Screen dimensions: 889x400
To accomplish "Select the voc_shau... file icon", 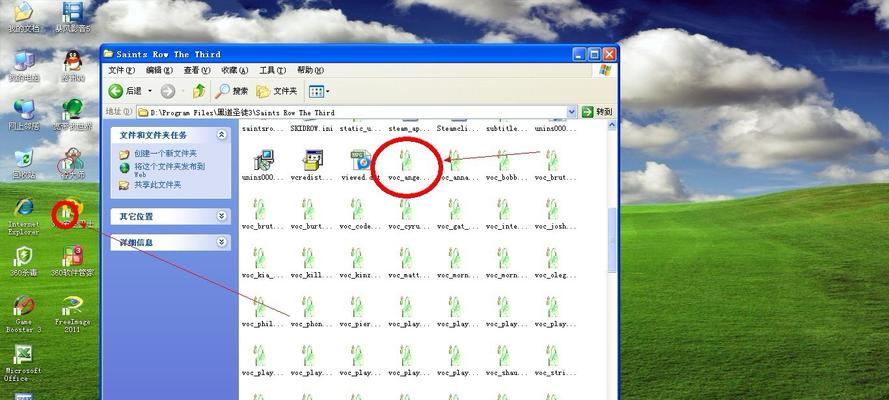I will click(x=503, y=356).
